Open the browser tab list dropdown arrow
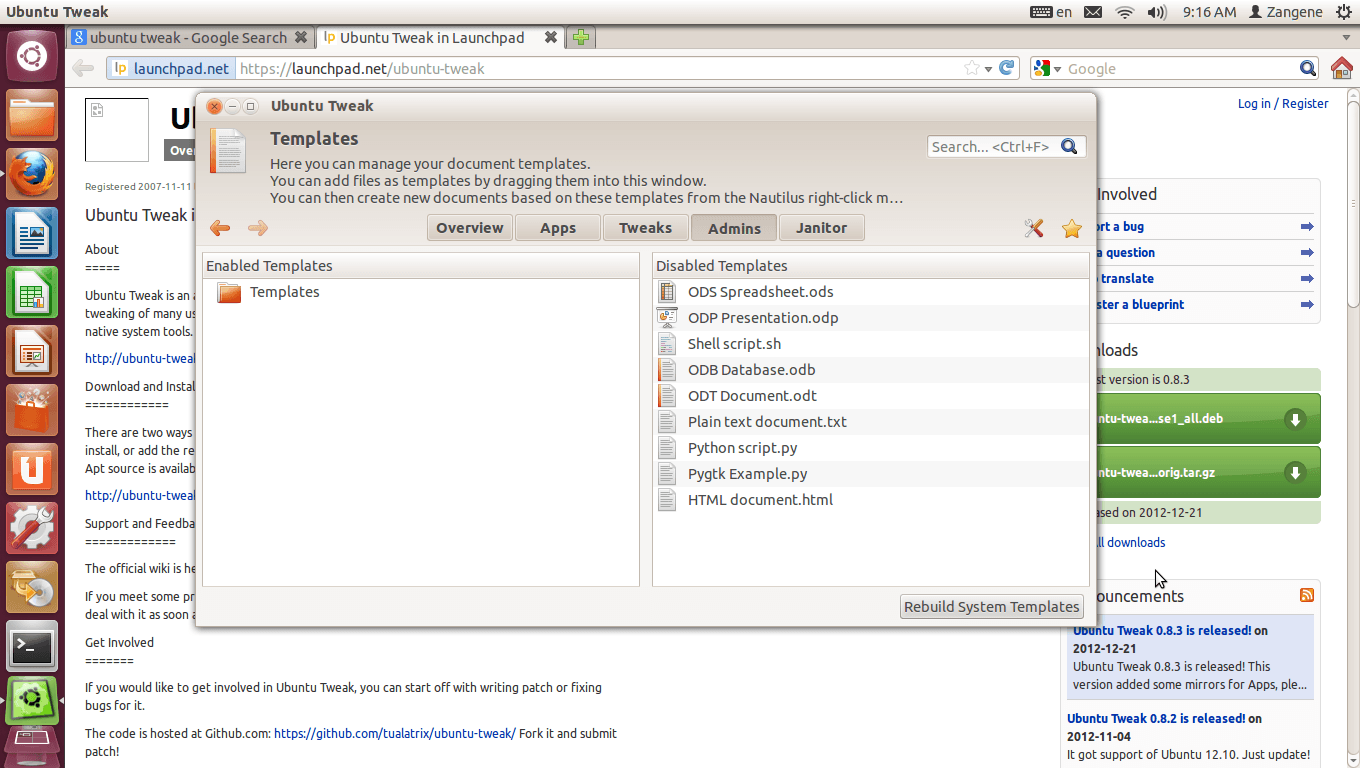This screenshot has width=1360, height=768. point(1346,38)
